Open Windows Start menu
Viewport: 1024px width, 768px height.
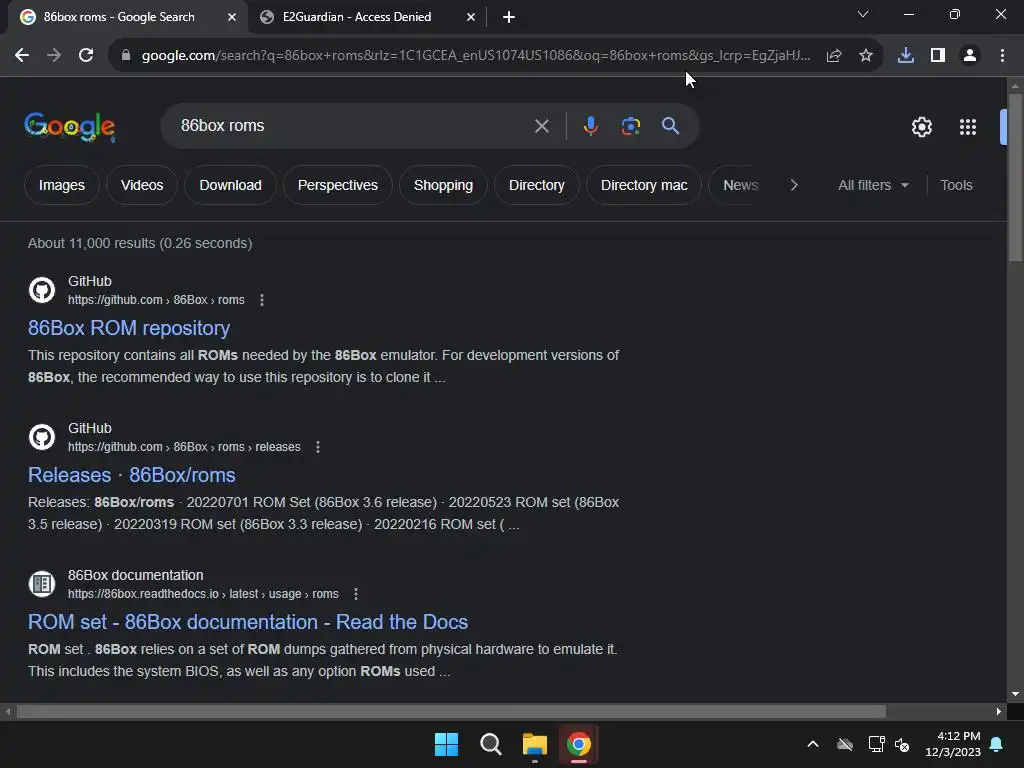point(447,744)
